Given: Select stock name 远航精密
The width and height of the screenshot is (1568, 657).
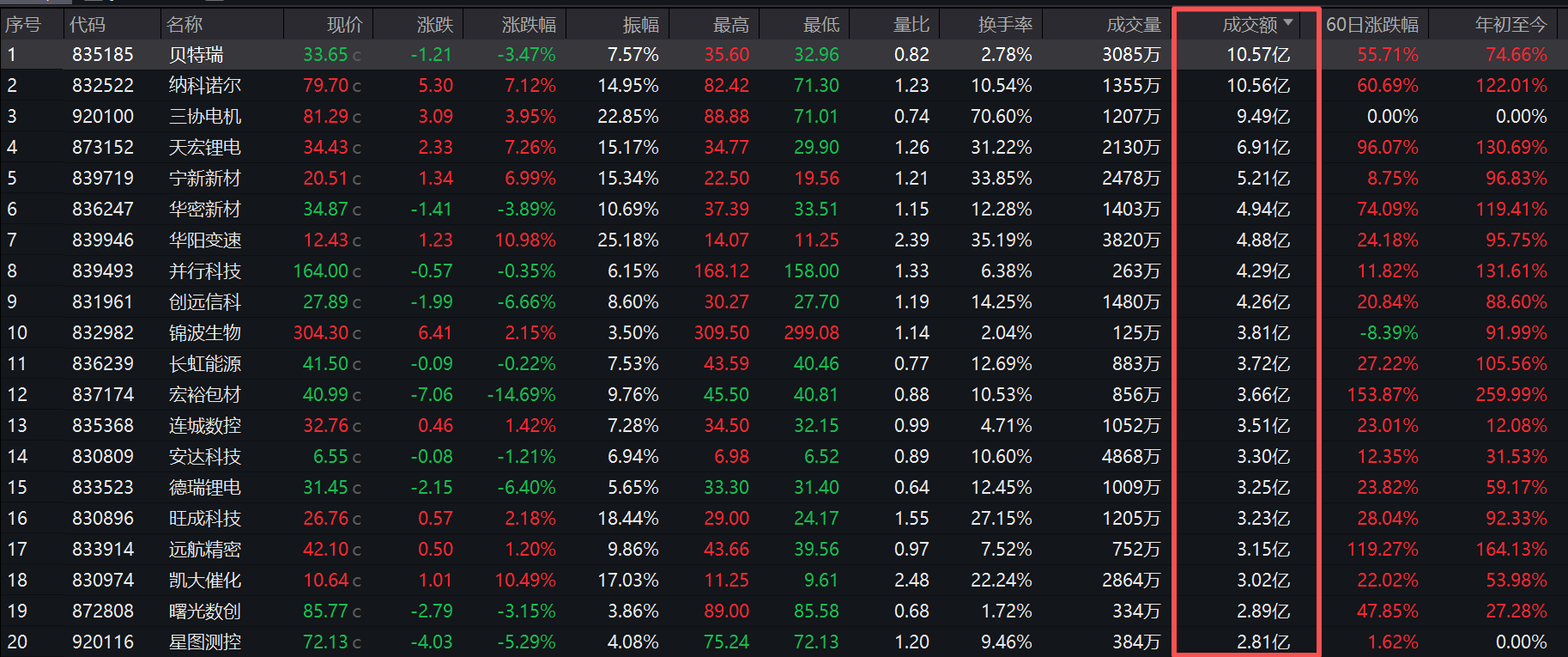Looking at the screenshot, I should point(205,550).
